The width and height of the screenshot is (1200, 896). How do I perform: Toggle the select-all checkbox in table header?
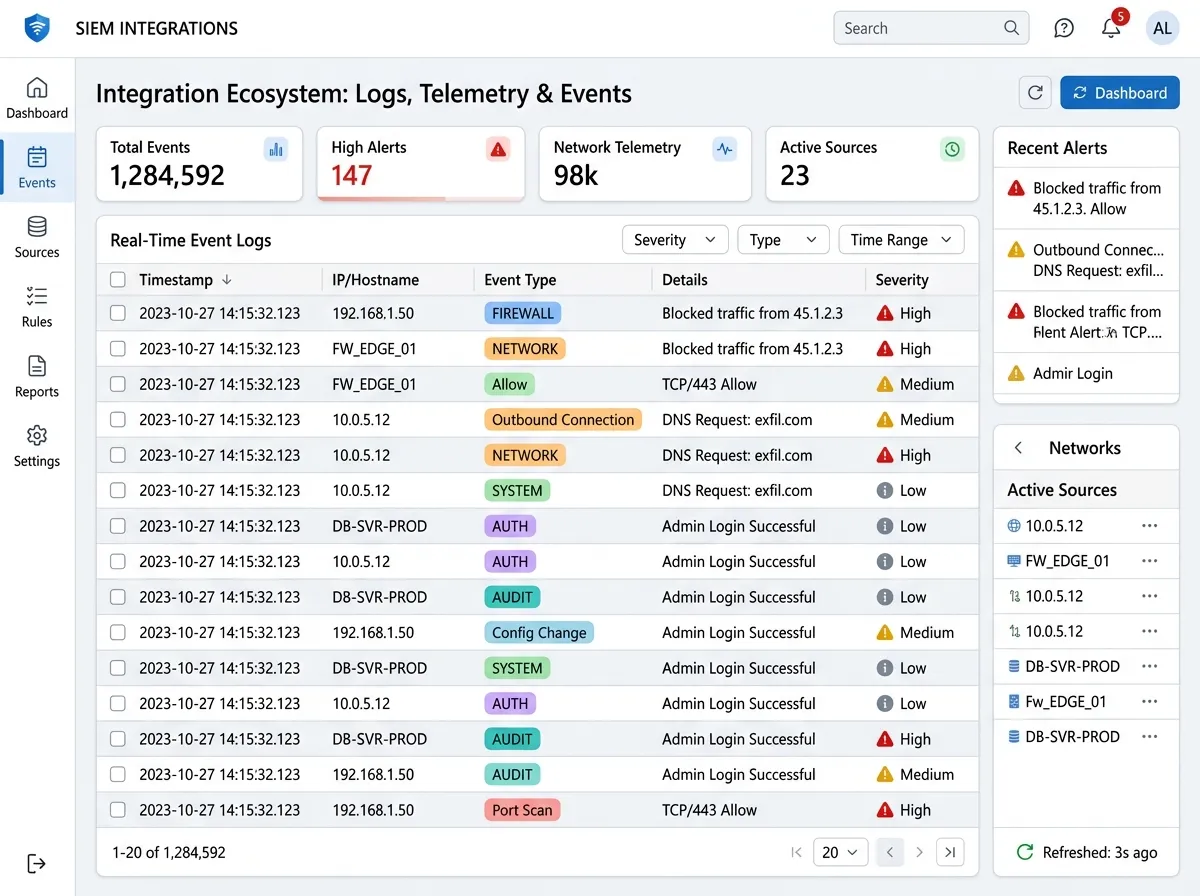(118, 280)
